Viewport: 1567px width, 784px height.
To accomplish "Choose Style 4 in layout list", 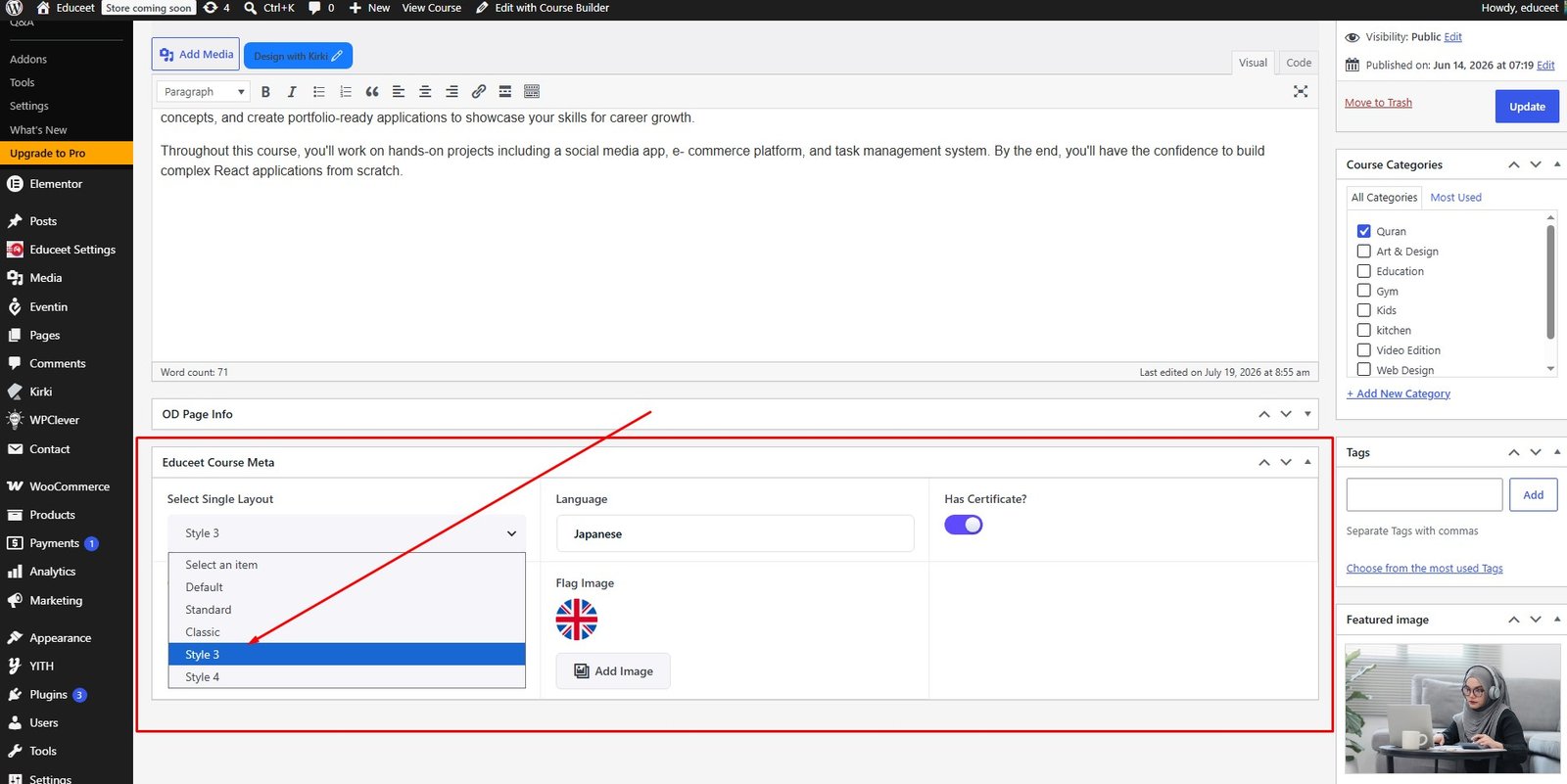I will (x=347, y=677).
